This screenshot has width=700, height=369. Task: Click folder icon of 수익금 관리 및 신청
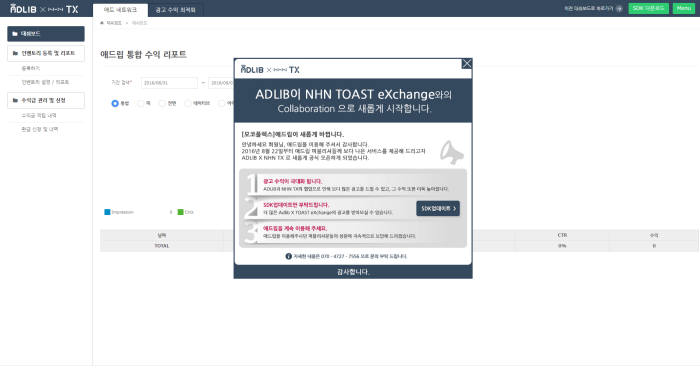tap(15, 100)
